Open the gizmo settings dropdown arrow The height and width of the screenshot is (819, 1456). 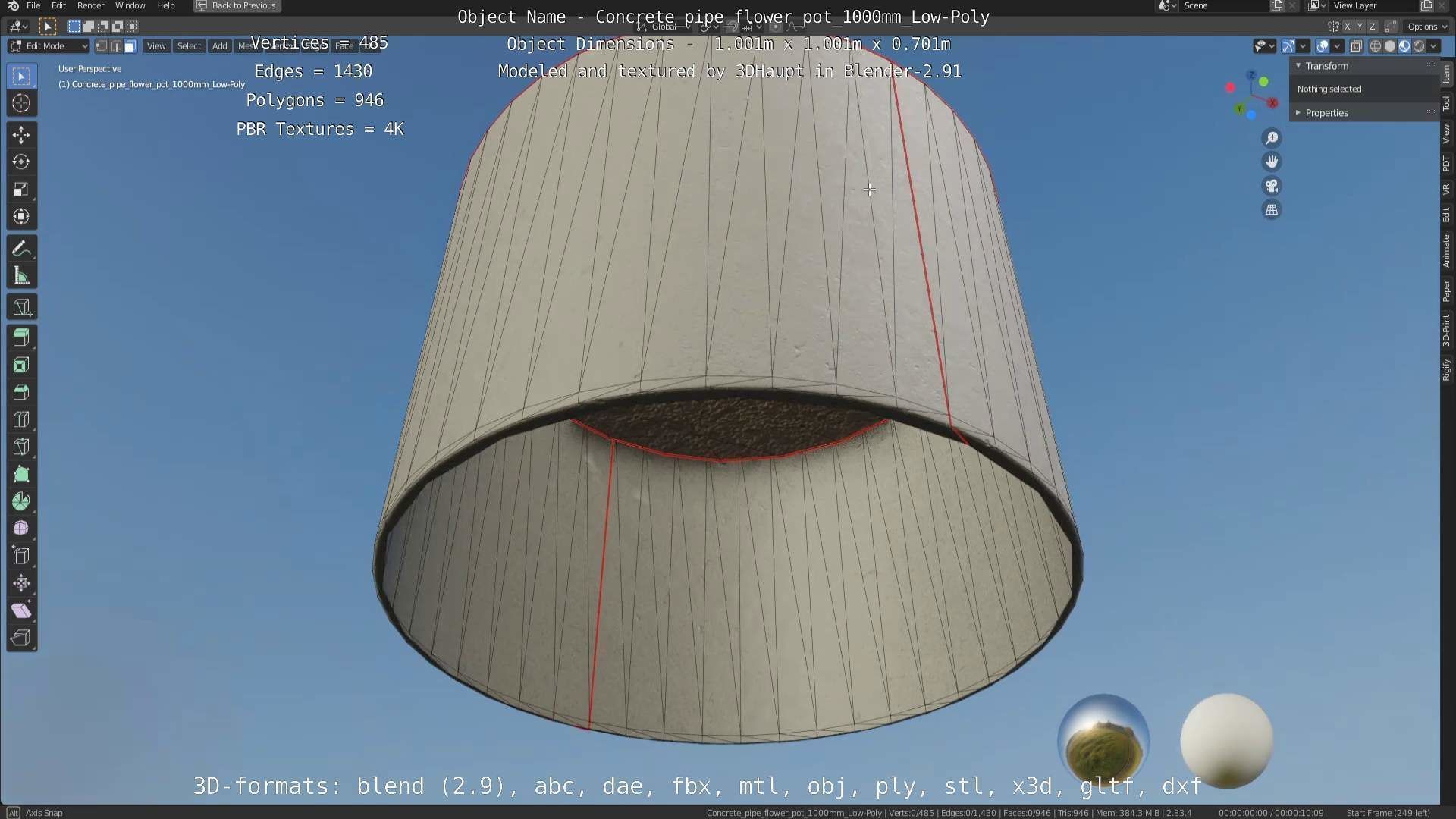pyautogui.click(x=1303, y=46)
